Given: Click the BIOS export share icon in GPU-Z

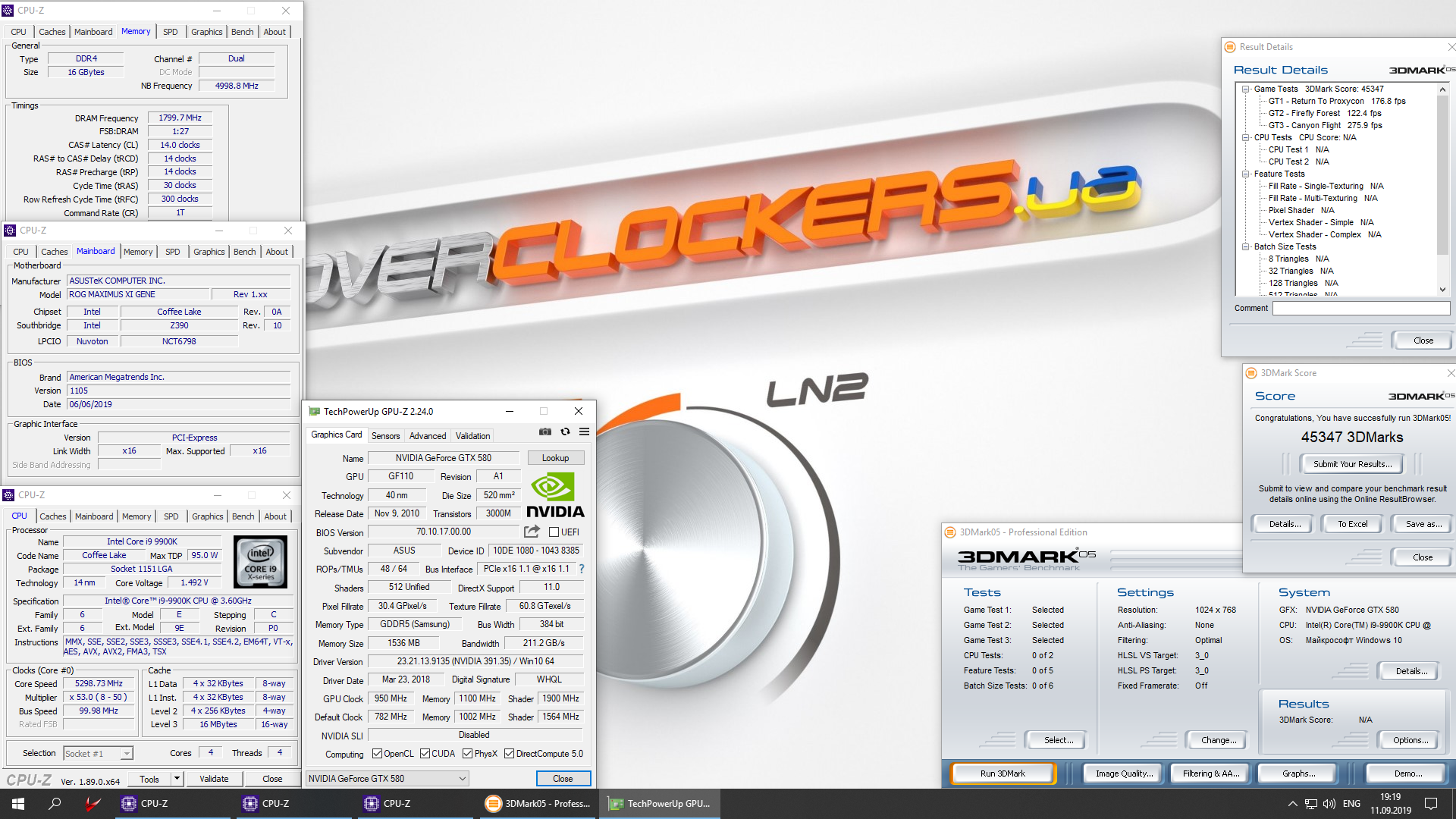Looking at the screenshot, I should click(532, 532).
